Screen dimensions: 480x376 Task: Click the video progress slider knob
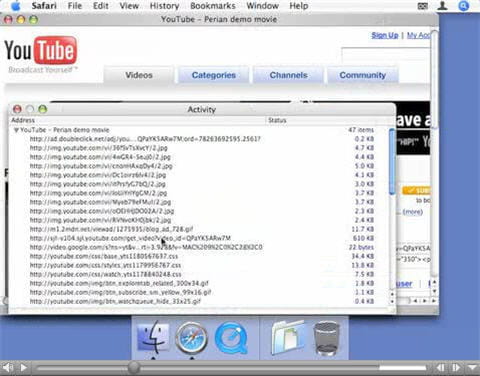pyautogui.click(x=134, y=368)
